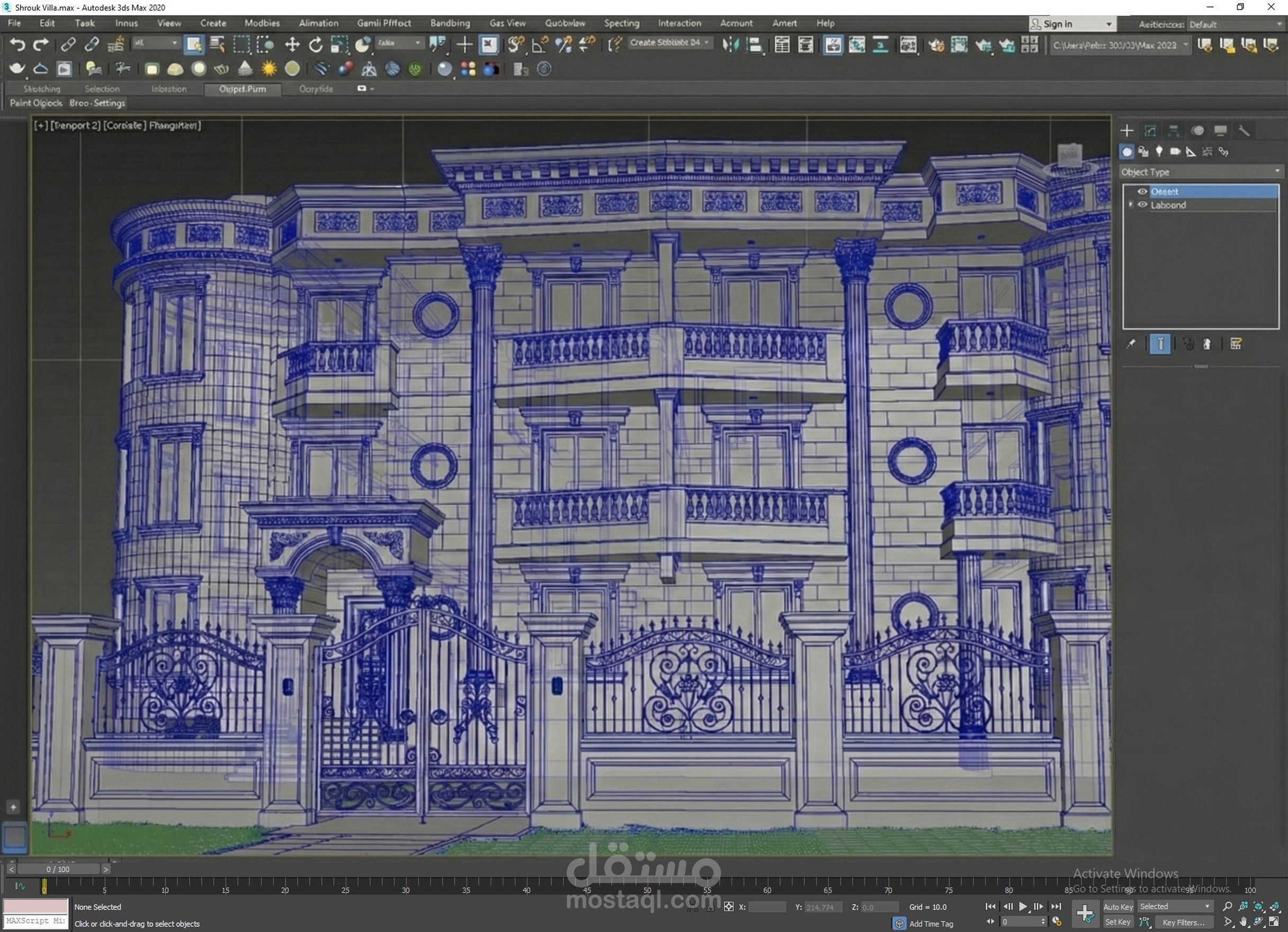Open the Utilities wrench tab

coord(1244,131)
